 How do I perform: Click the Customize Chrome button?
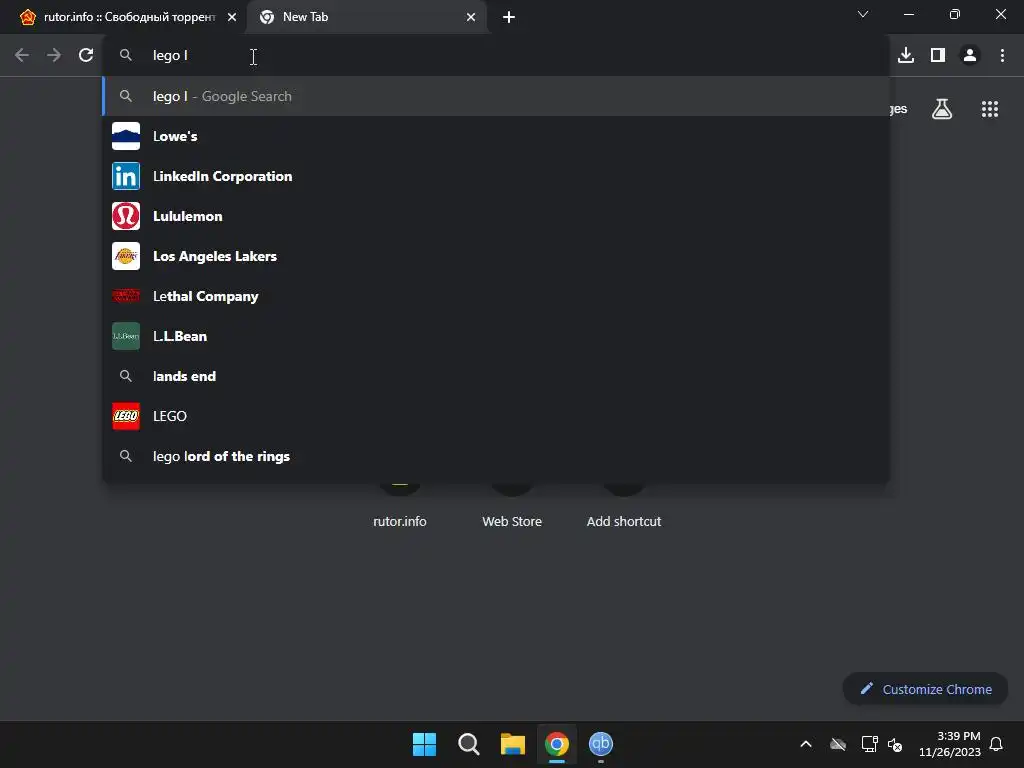[925, 689]
